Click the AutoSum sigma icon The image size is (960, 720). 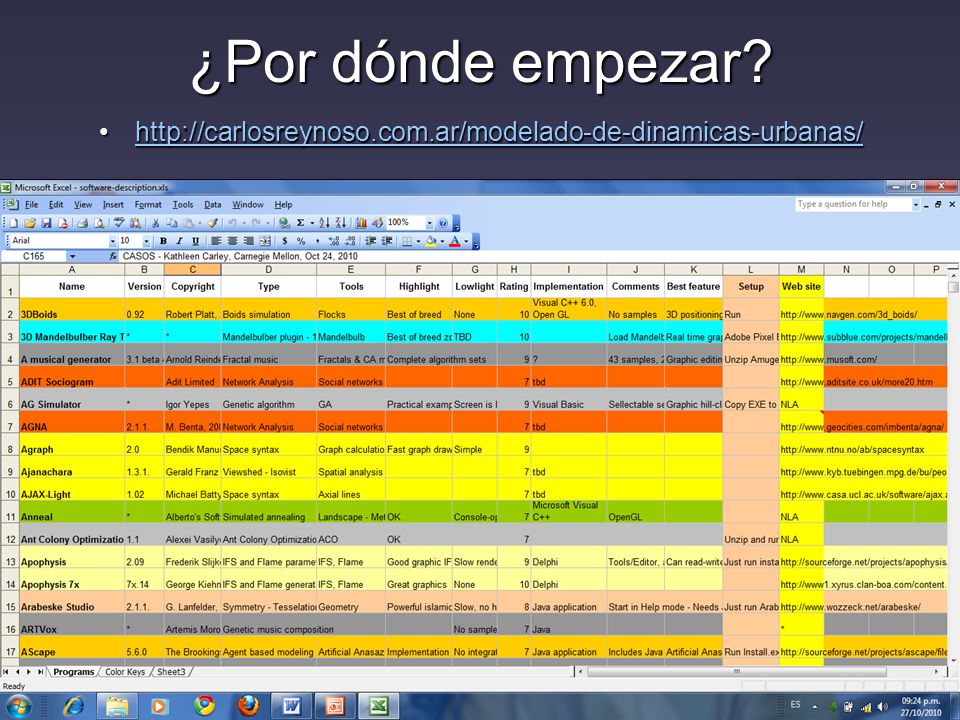click(301, 223)
